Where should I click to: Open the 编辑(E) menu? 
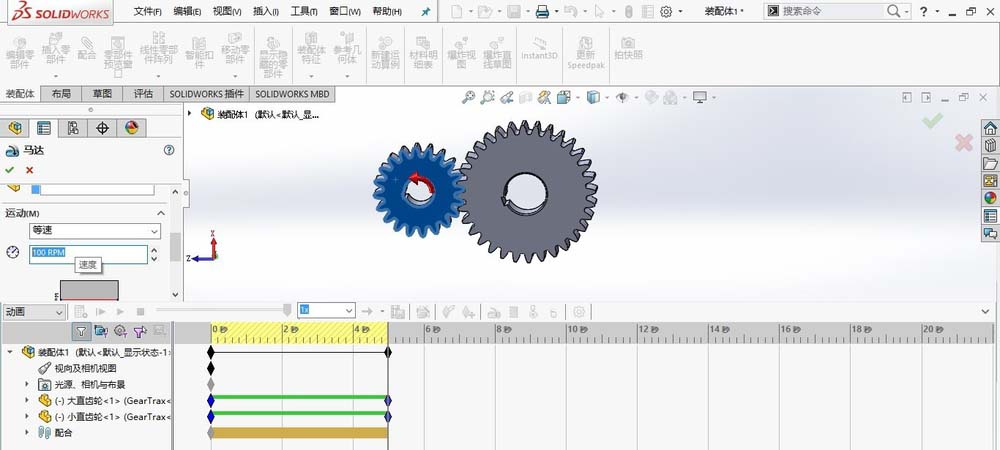coord(188,11)
